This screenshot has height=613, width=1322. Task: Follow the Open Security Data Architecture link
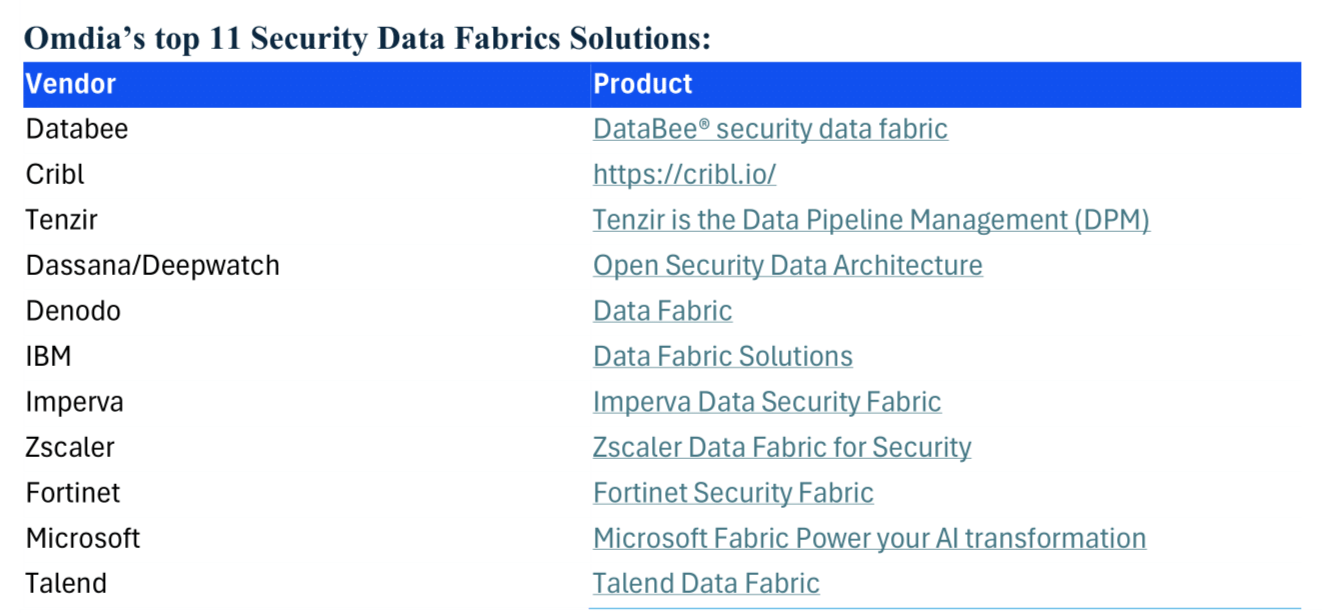[787, 266]
